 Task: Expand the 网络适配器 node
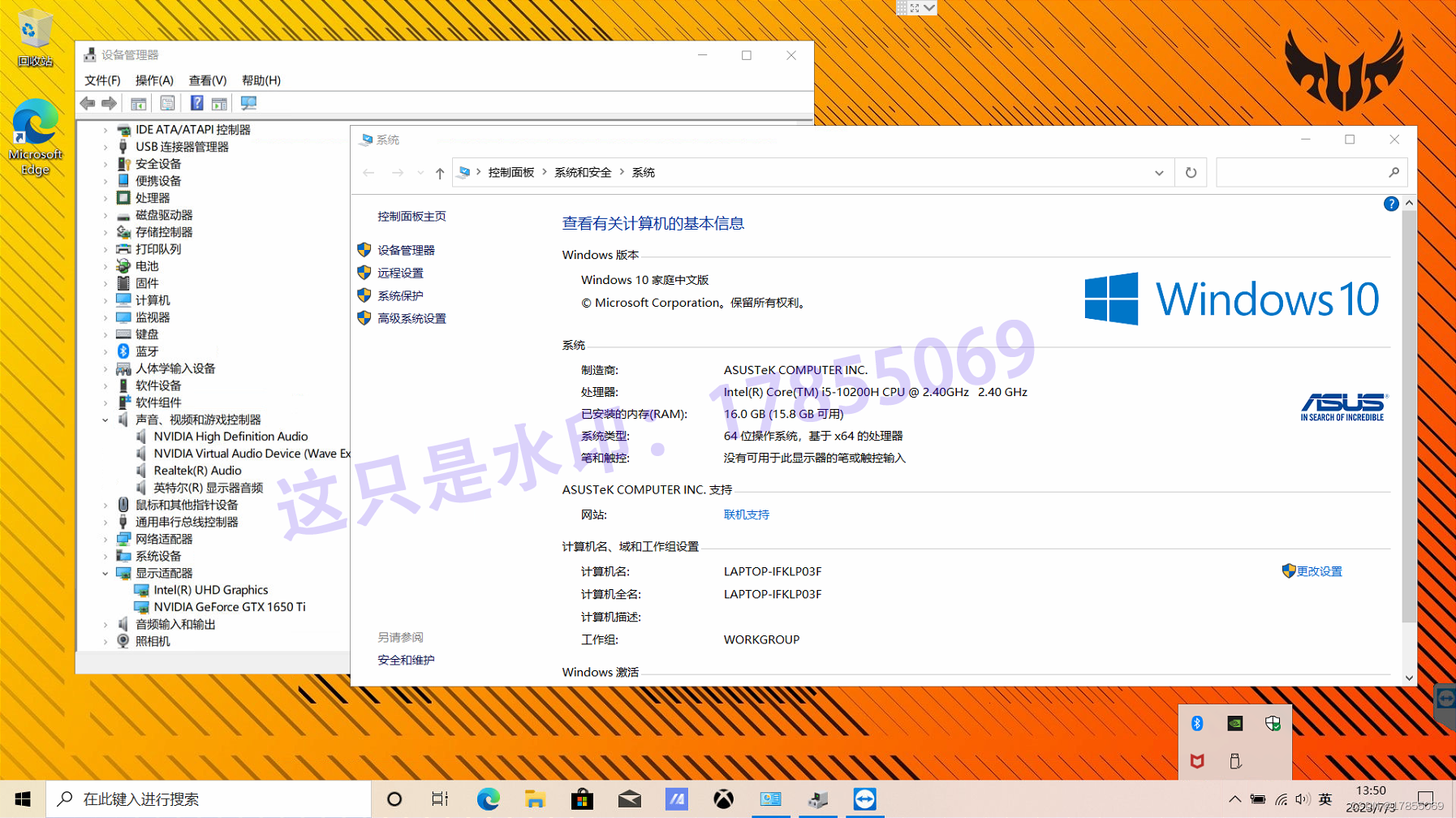[106, 539]
